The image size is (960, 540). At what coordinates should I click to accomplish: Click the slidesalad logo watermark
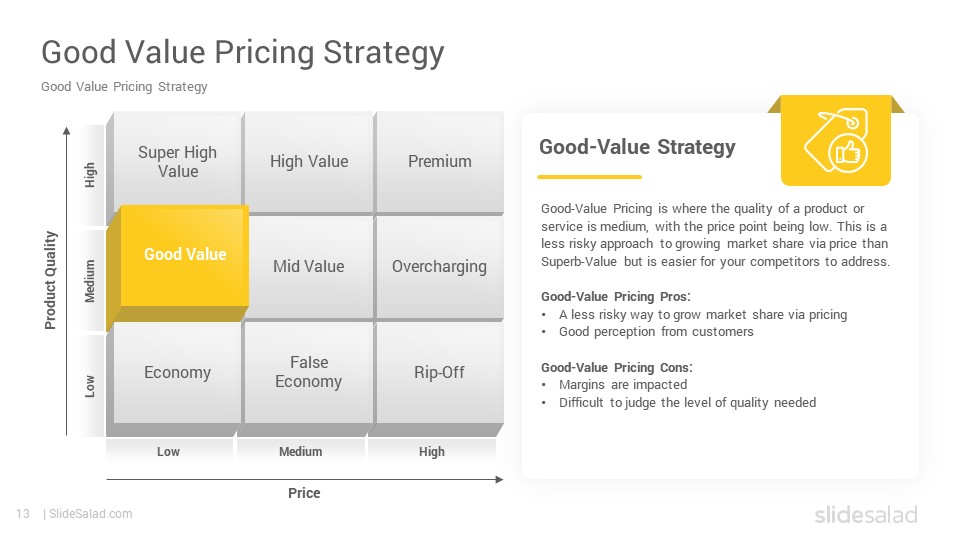click(866, 514)
